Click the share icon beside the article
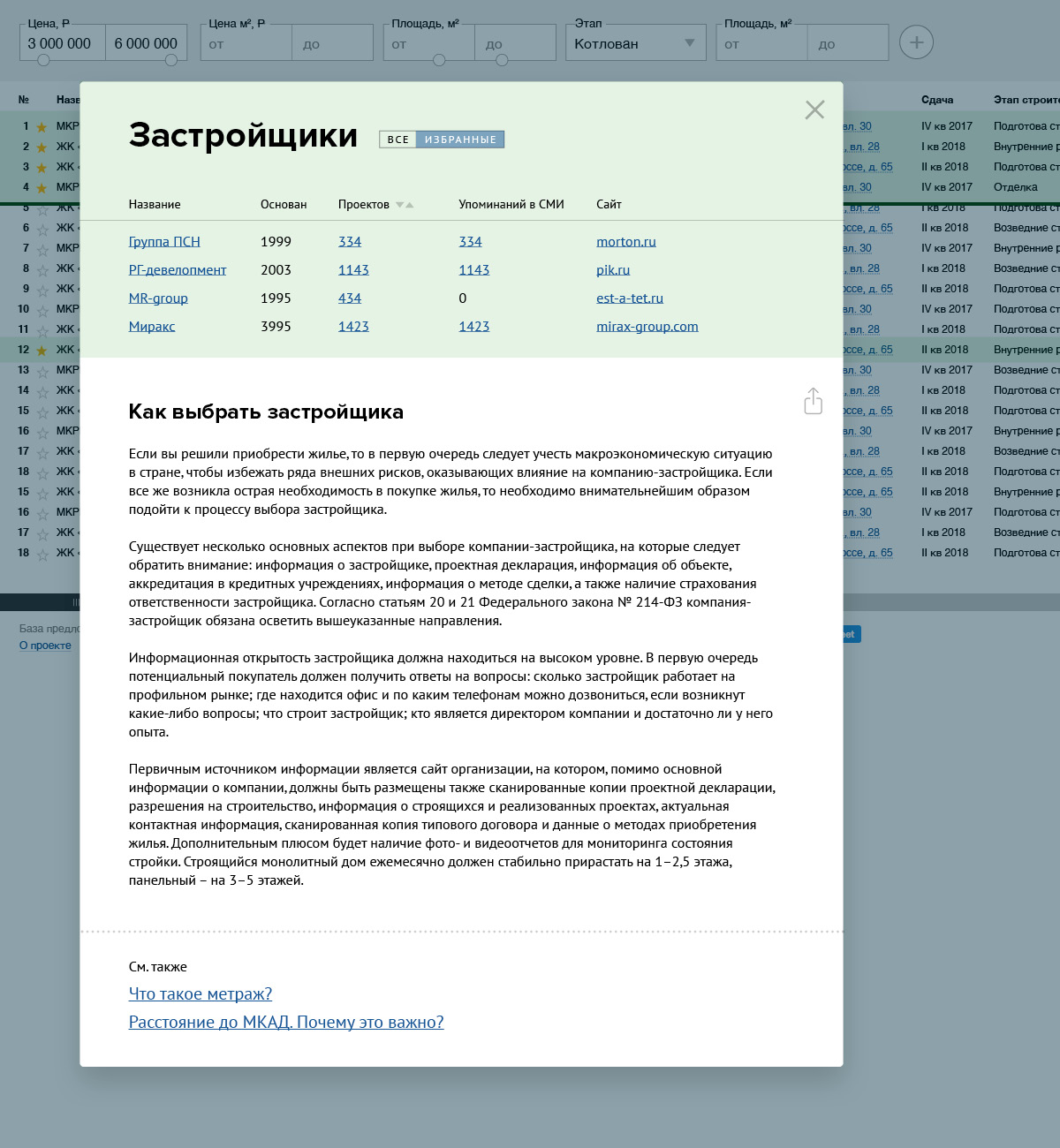 click(x=813, y=401)
